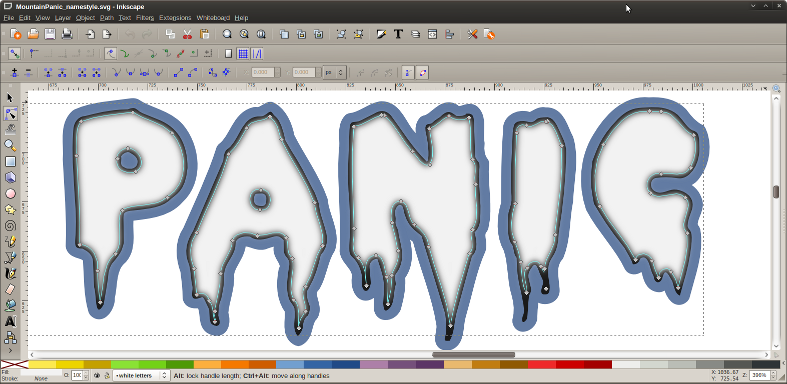
Task: Select the Star polygon tool
Action: click(x=10, y=210)
